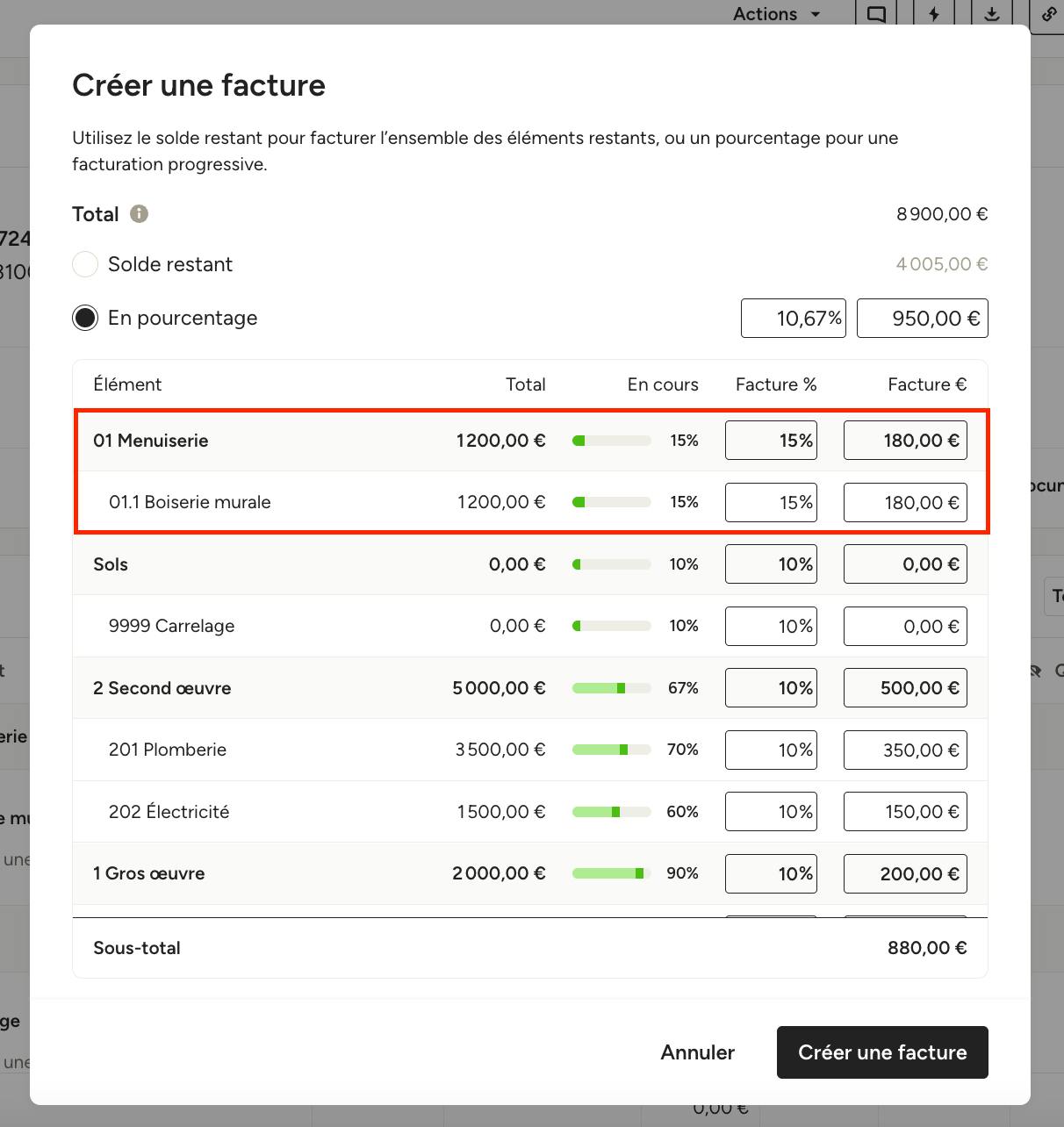
Task: Click the 9999 Carrelage row label
Action: pyautogui.click(x=171, y=626)
